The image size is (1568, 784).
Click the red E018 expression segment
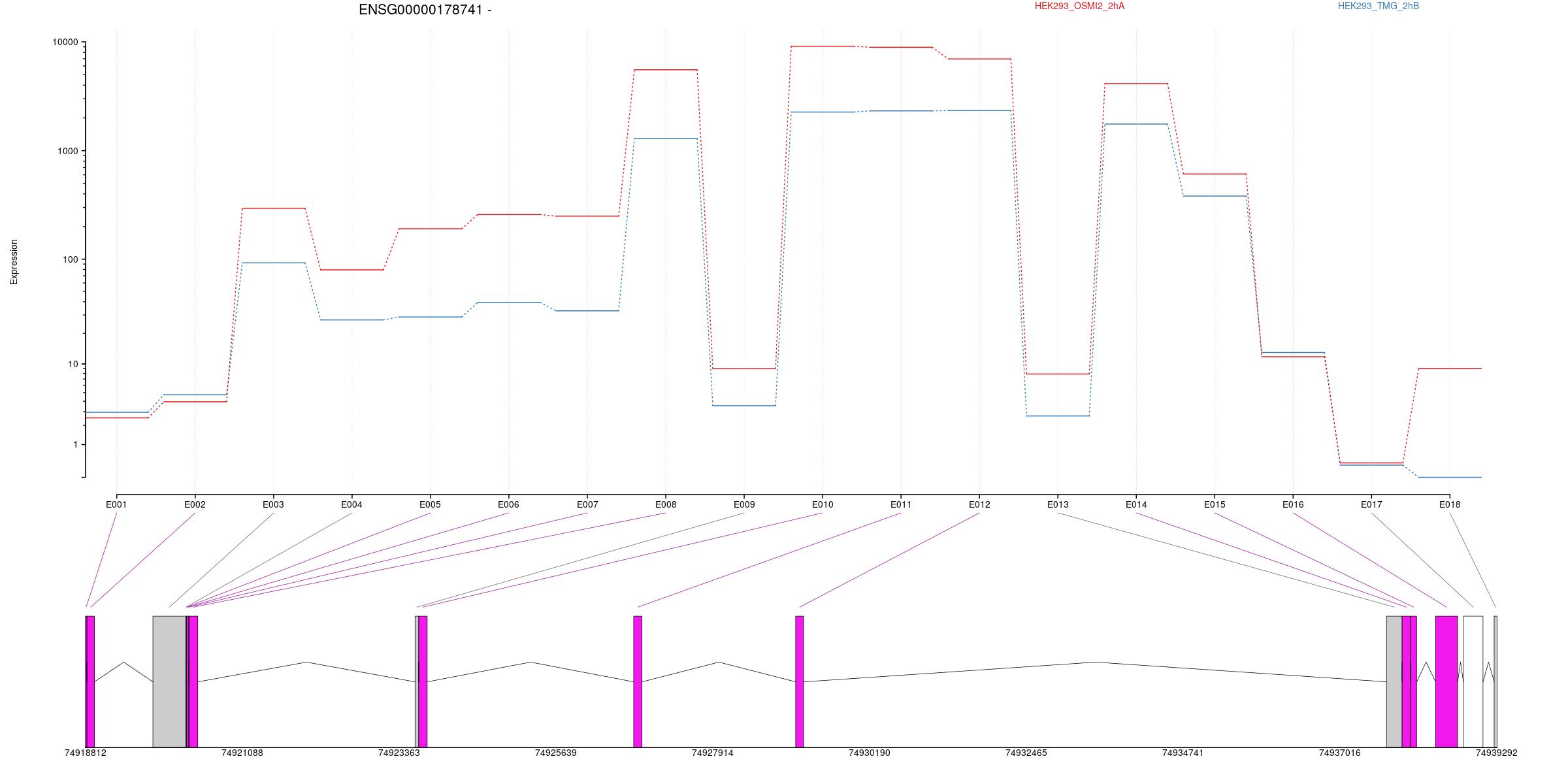click(1450, 368)
